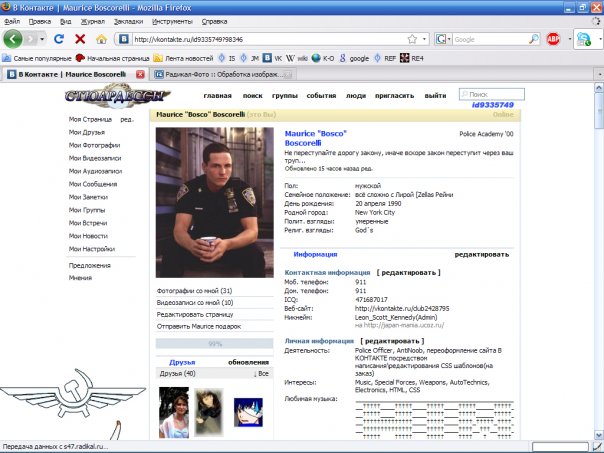Viewport: 604px width, 453px height.
Task: Click the vertical page scrollbar thumb
Action: pos(599,111)
